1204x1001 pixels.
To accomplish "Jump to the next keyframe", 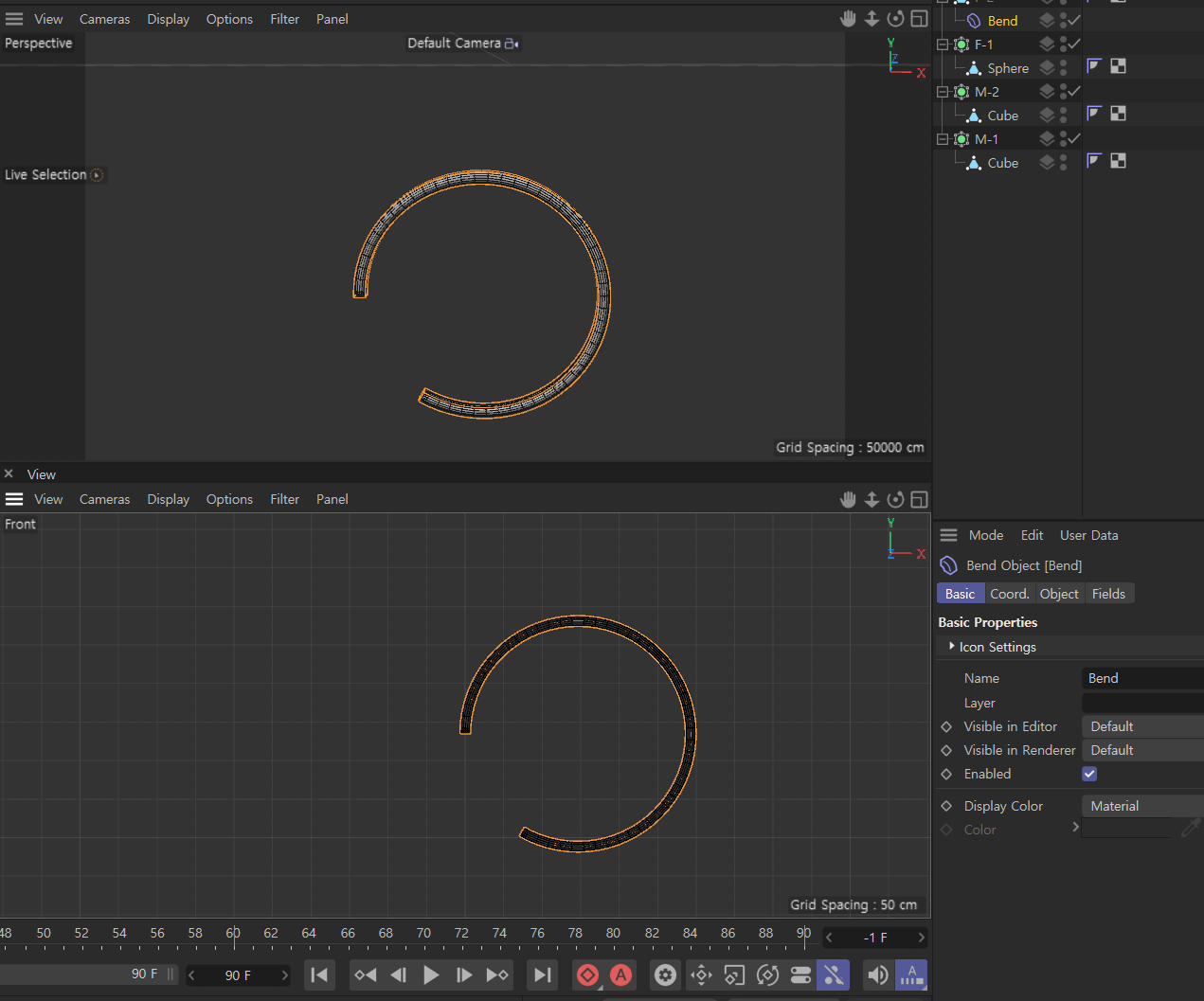I will (497, 974).
